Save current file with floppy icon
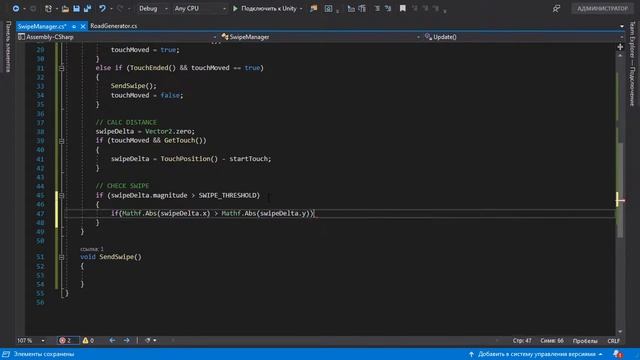 [x=76, y=8]
